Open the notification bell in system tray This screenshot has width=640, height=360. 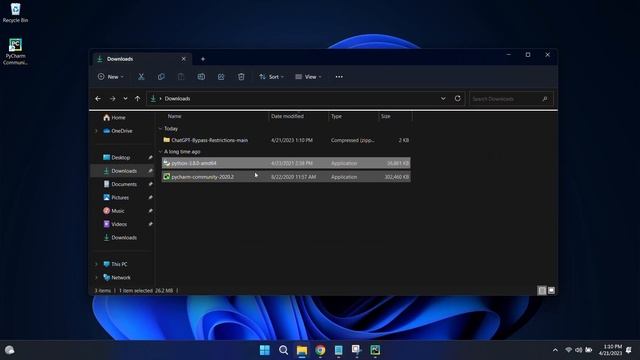click(x=629, y=350)
